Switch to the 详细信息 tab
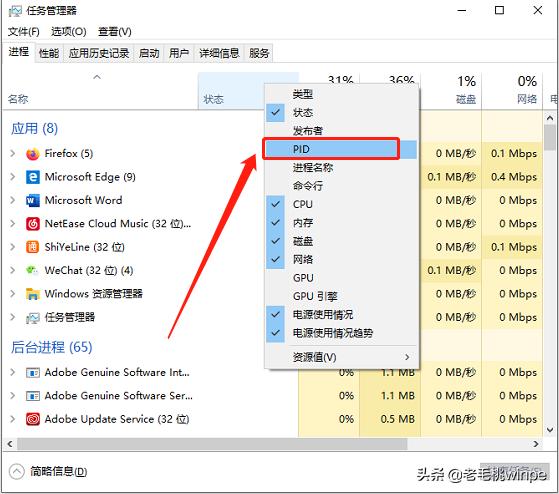This screenshot has width=559, height=494. tap(219, 53)
